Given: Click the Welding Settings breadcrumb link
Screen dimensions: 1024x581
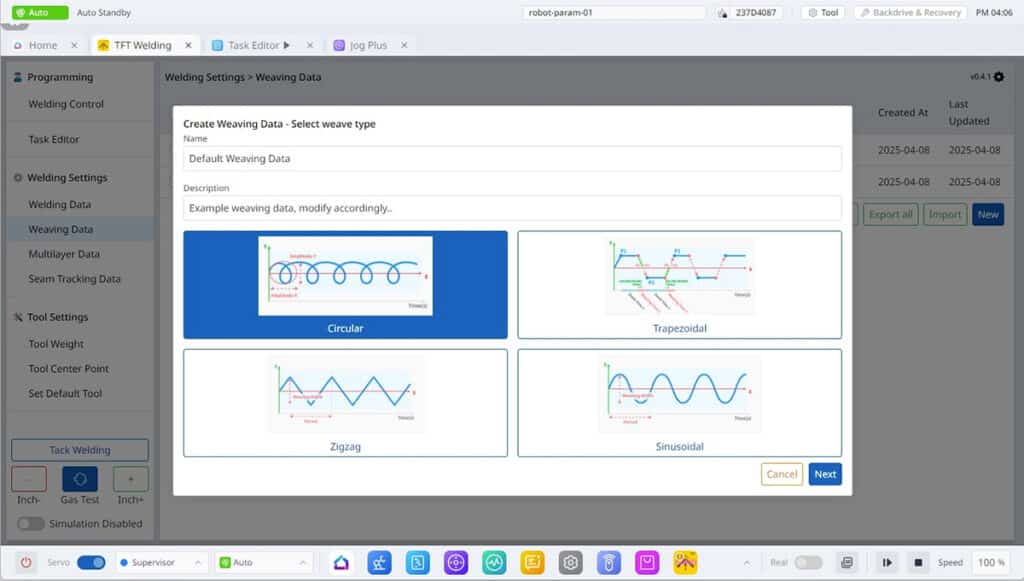Looking at the screenshot, I should [204, 77].
